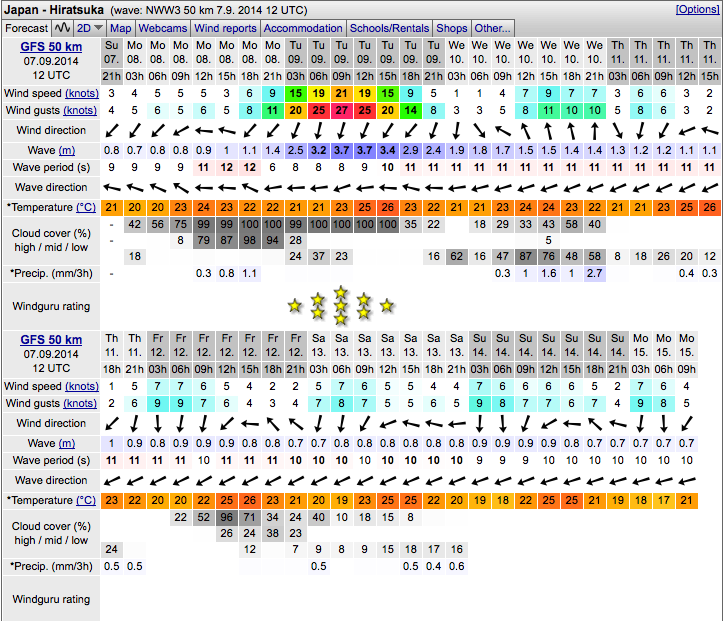
Task: Switch to the Map tab
Action: pyautogui.click(x=120, y=28)
